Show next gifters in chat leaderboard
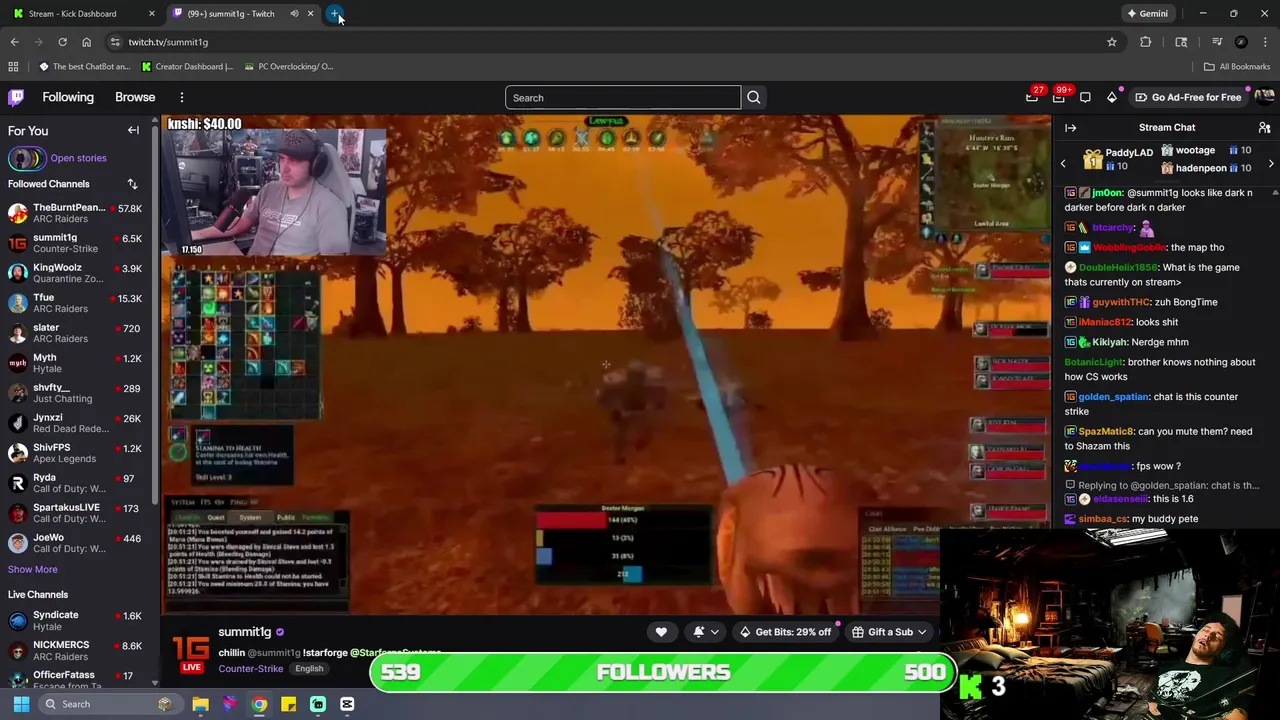The image size is (1280, 720). point(1271,163)
